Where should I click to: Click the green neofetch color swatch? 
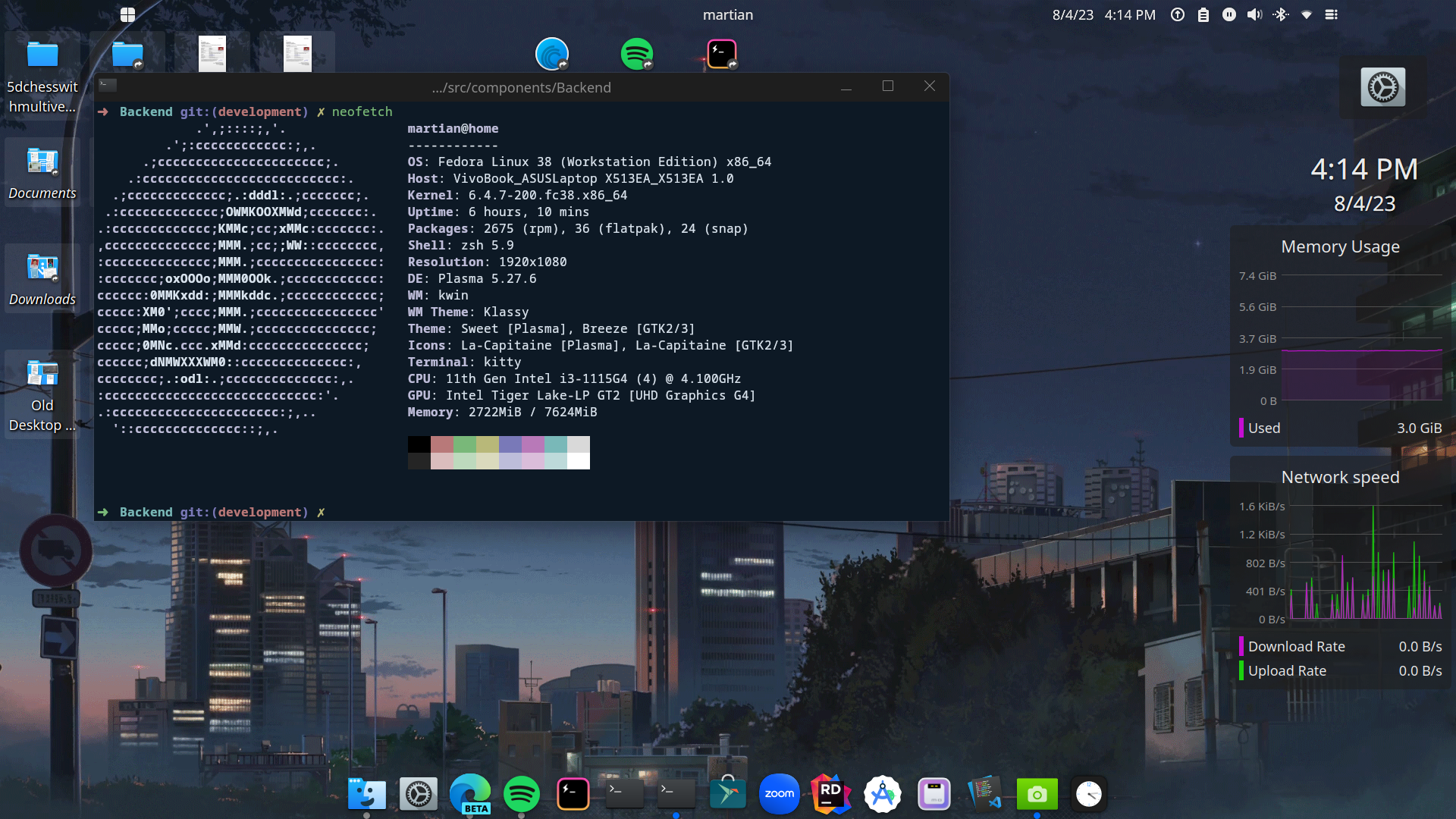(x=465, y=444)
